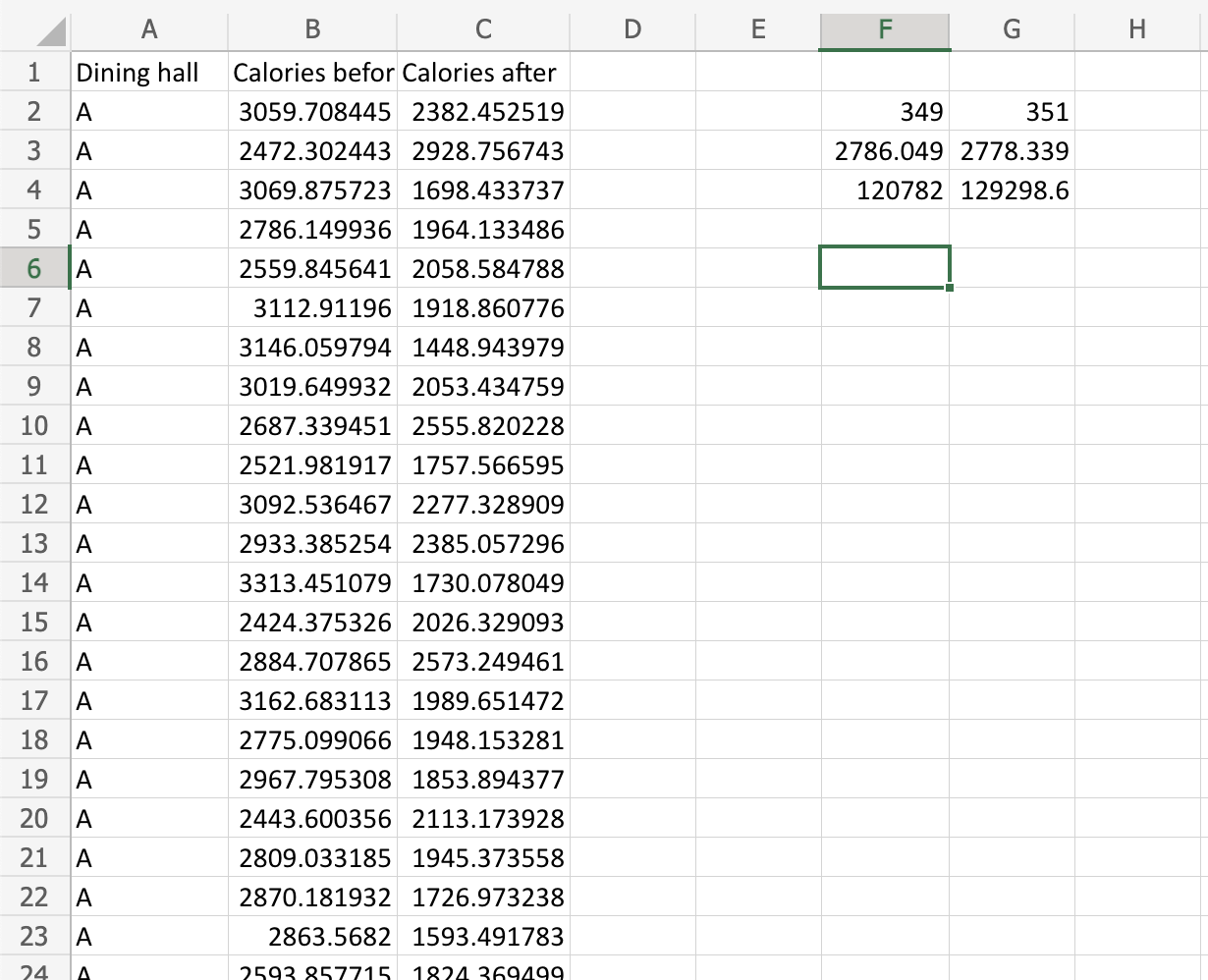Select the cell with value 1593.491783
1208x980 pixels.
[482, 936]
